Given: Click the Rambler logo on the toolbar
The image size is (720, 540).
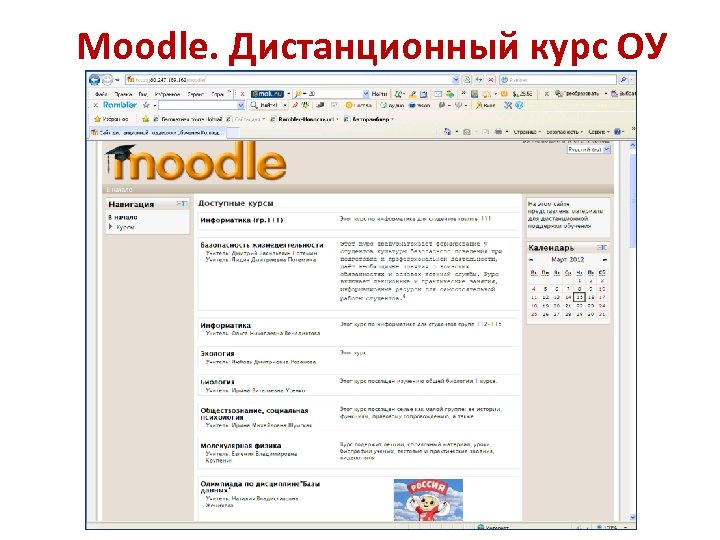Looking at the screenshot, I should point(120,105).
